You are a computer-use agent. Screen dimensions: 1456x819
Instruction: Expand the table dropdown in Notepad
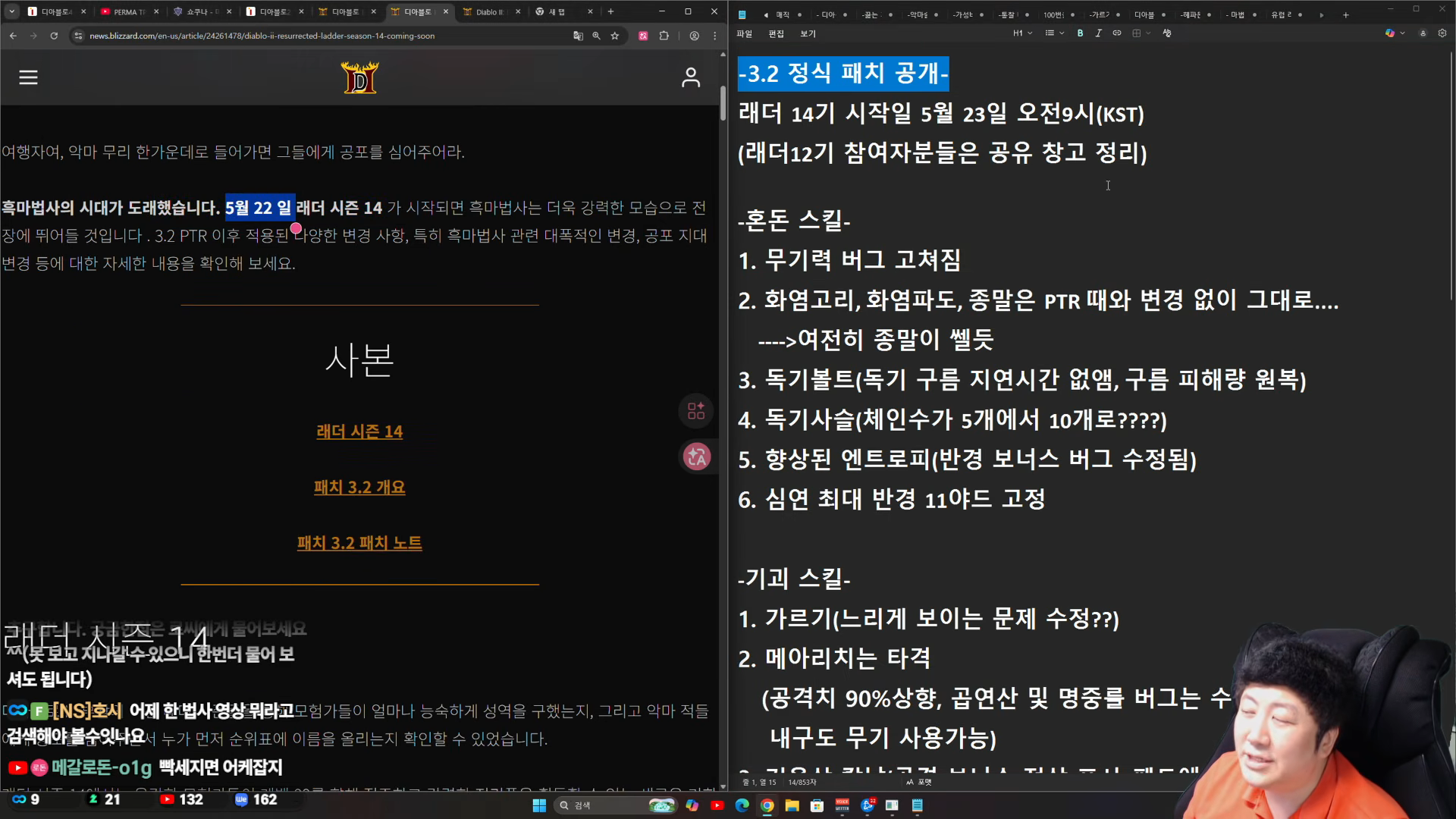pos(1148,33)
